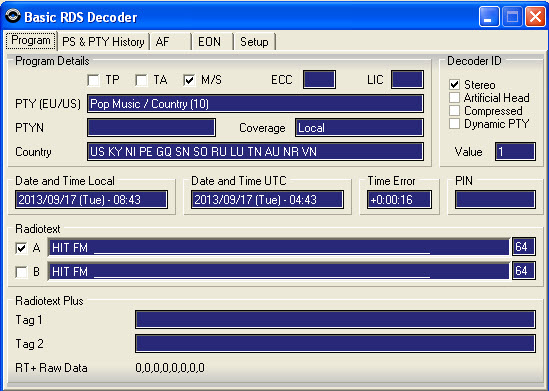Click the empty PTYN field
Viewport: 549px width, 391px height.
(x=151, y=127)
